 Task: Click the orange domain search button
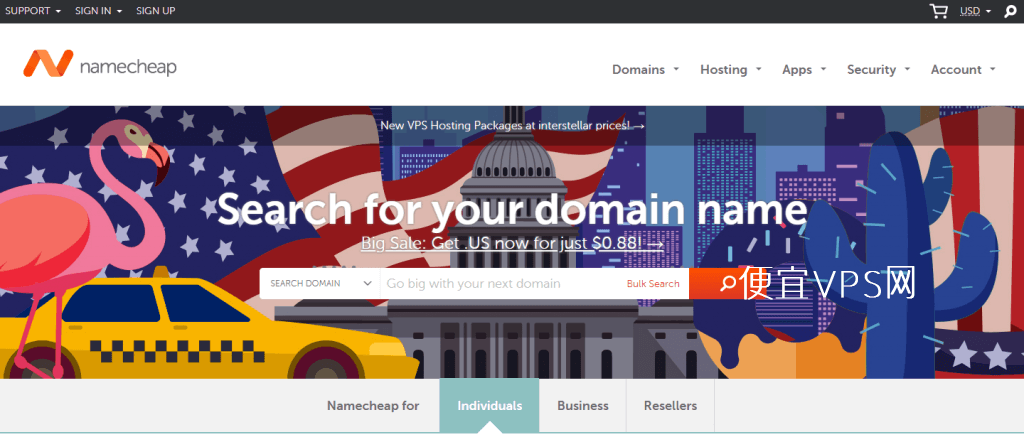point(728,283)
